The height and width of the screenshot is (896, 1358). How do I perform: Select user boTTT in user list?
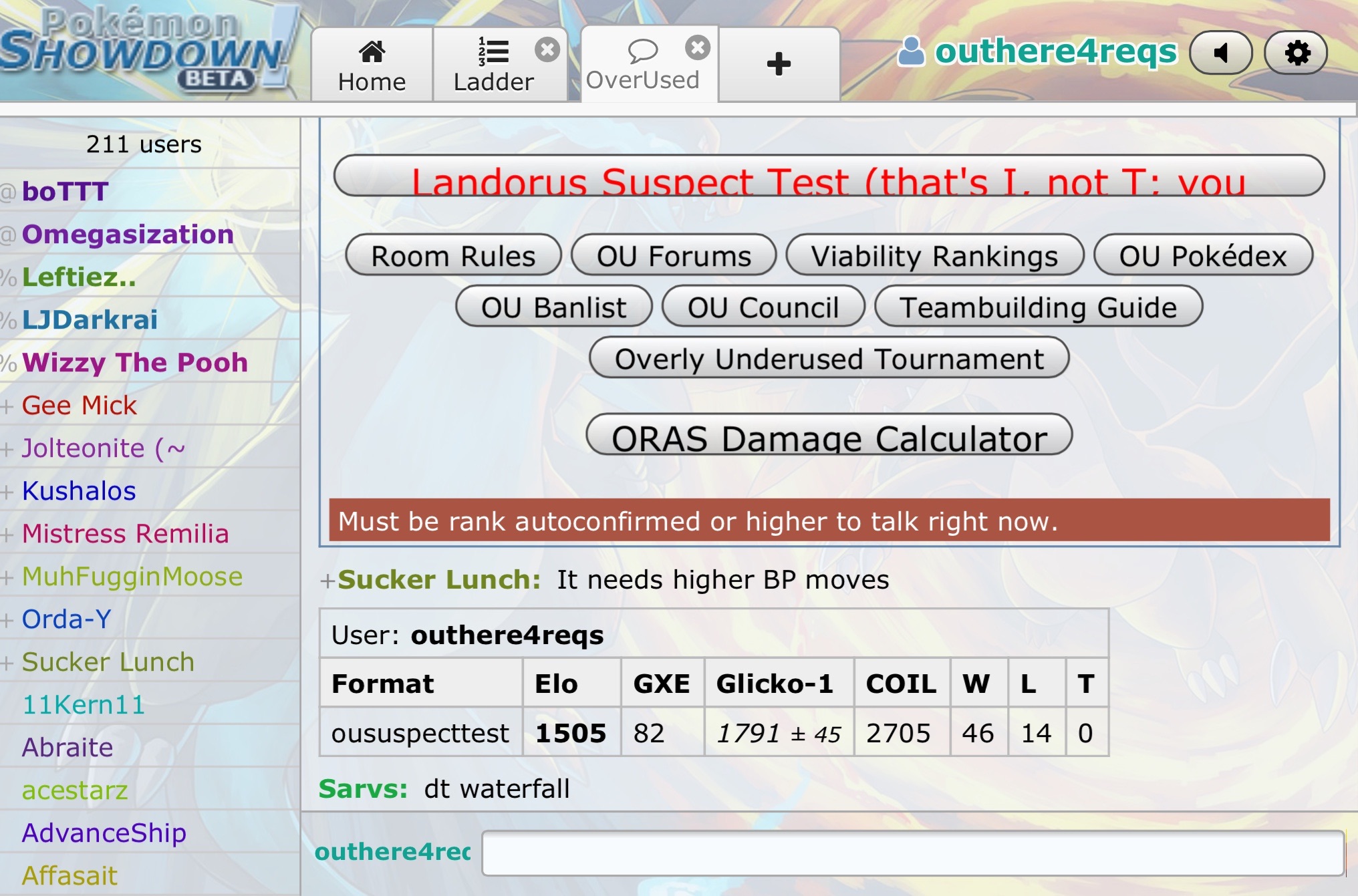(150, 191)
